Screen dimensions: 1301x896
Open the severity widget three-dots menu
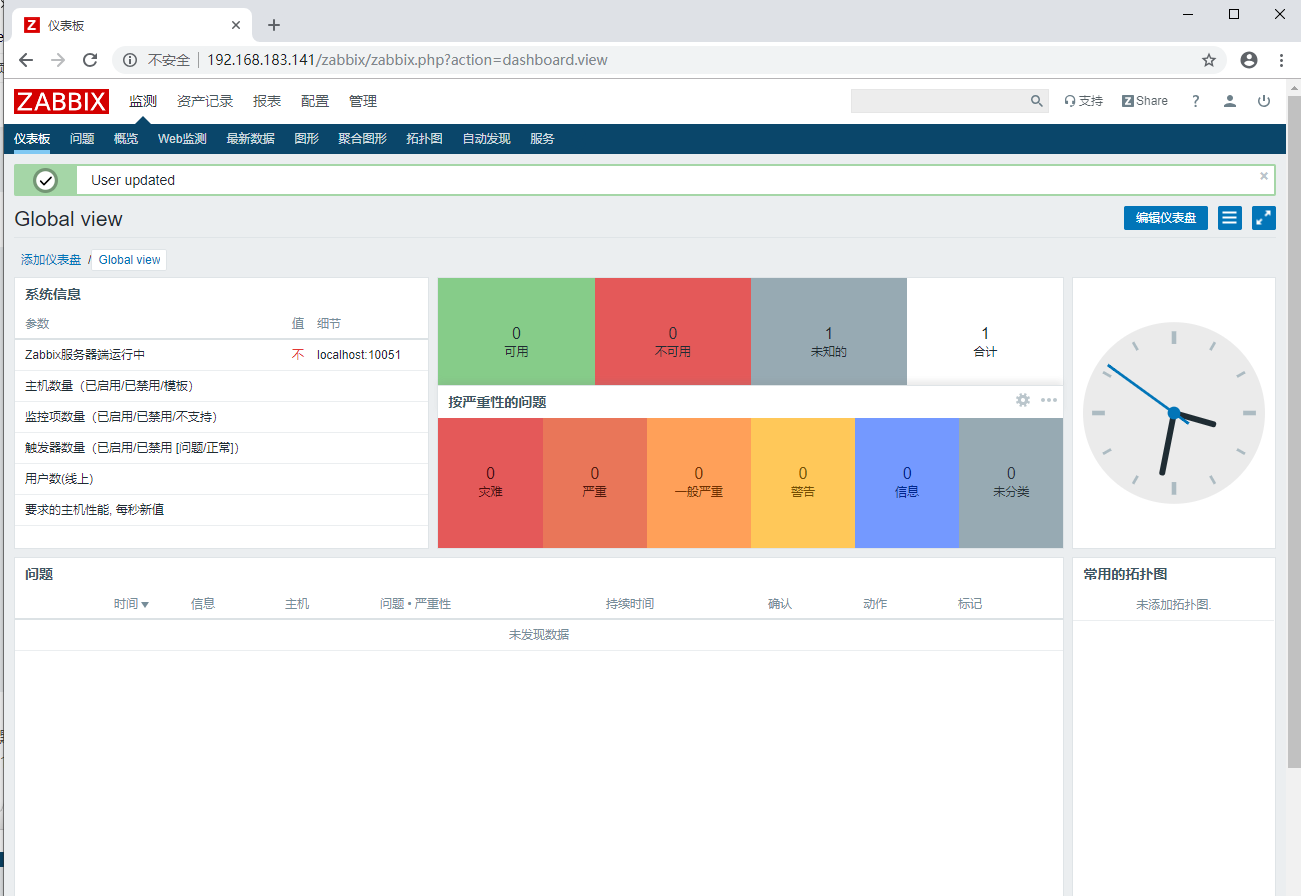pyautogui.click(x=1049, y=400)
